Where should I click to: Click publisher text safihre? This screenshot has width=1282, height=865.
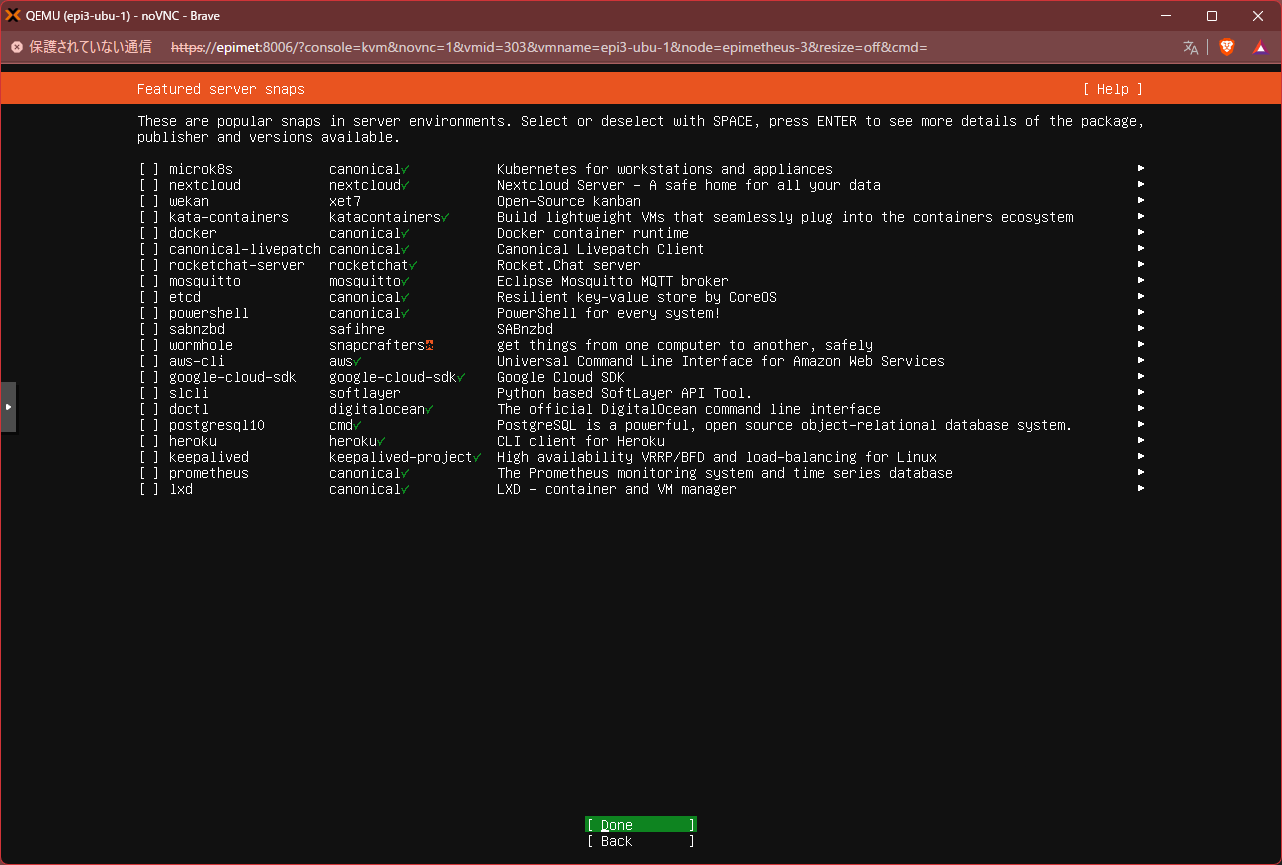coord(357,329)
